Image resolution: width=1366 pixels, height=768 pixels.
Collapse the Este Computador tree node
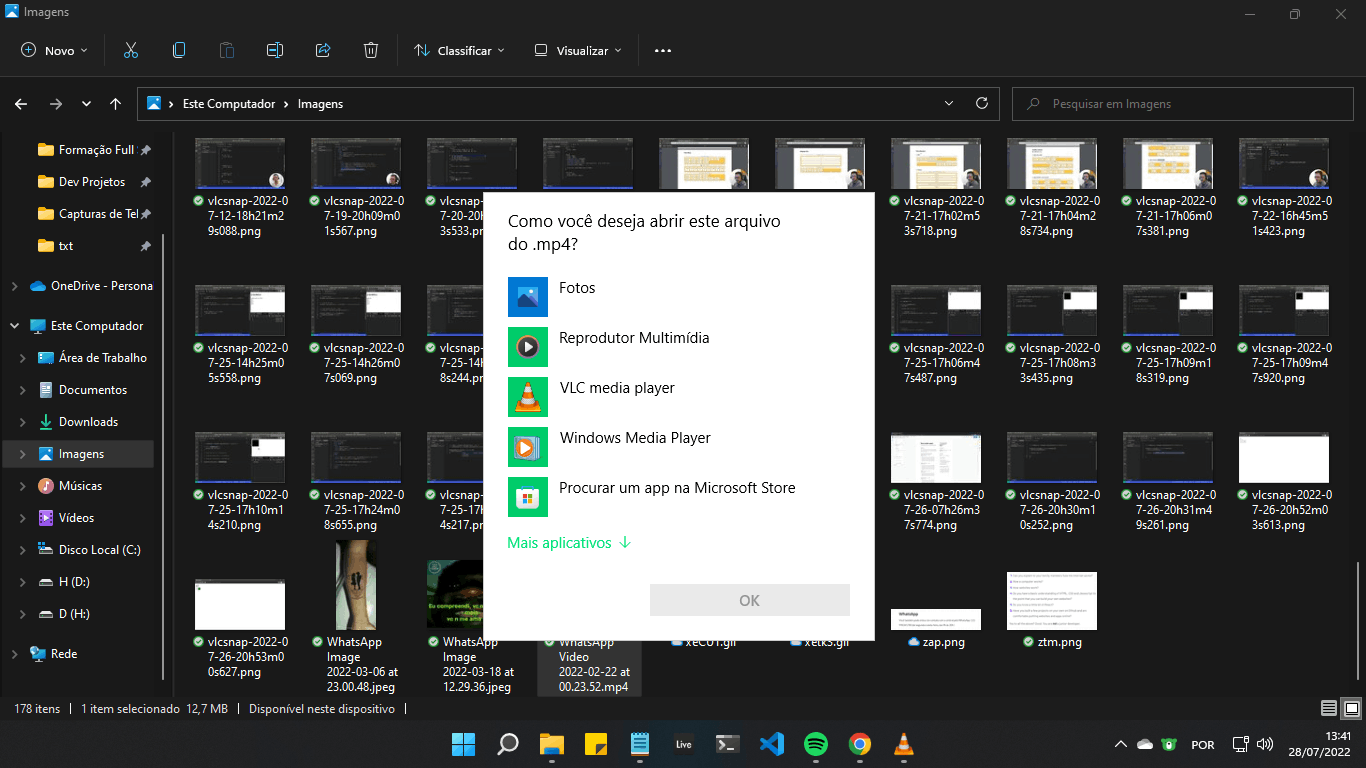pyautogui.click(x=15, y=326)
